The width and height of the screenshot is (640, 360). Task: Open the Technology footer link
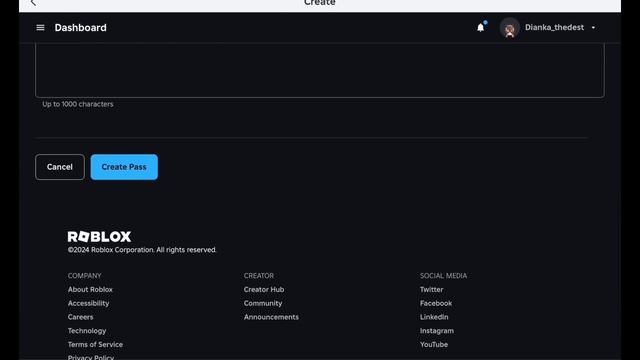[87, 331]
